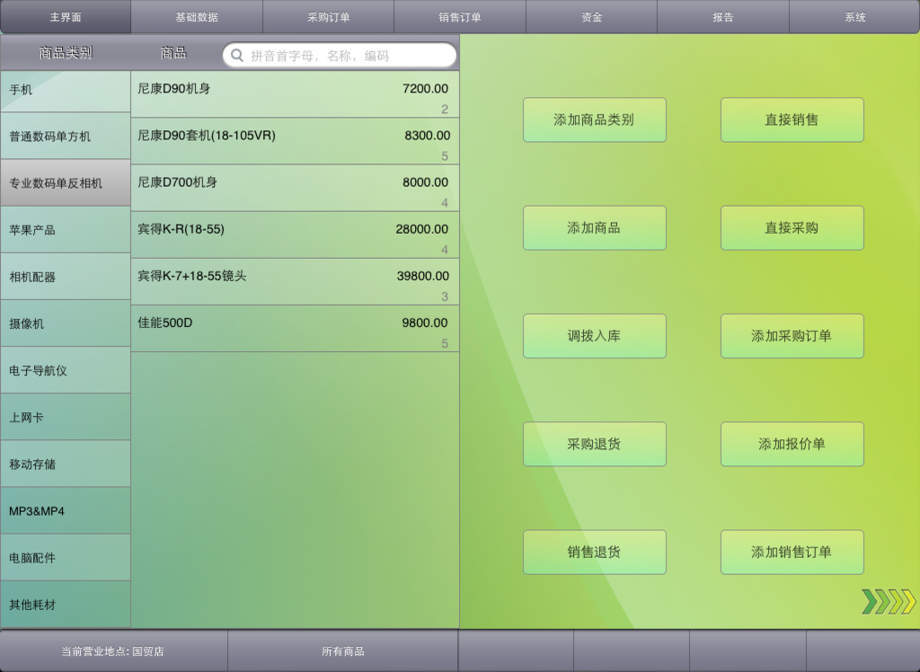Choose the 电脑配件 category

[66, 558]
